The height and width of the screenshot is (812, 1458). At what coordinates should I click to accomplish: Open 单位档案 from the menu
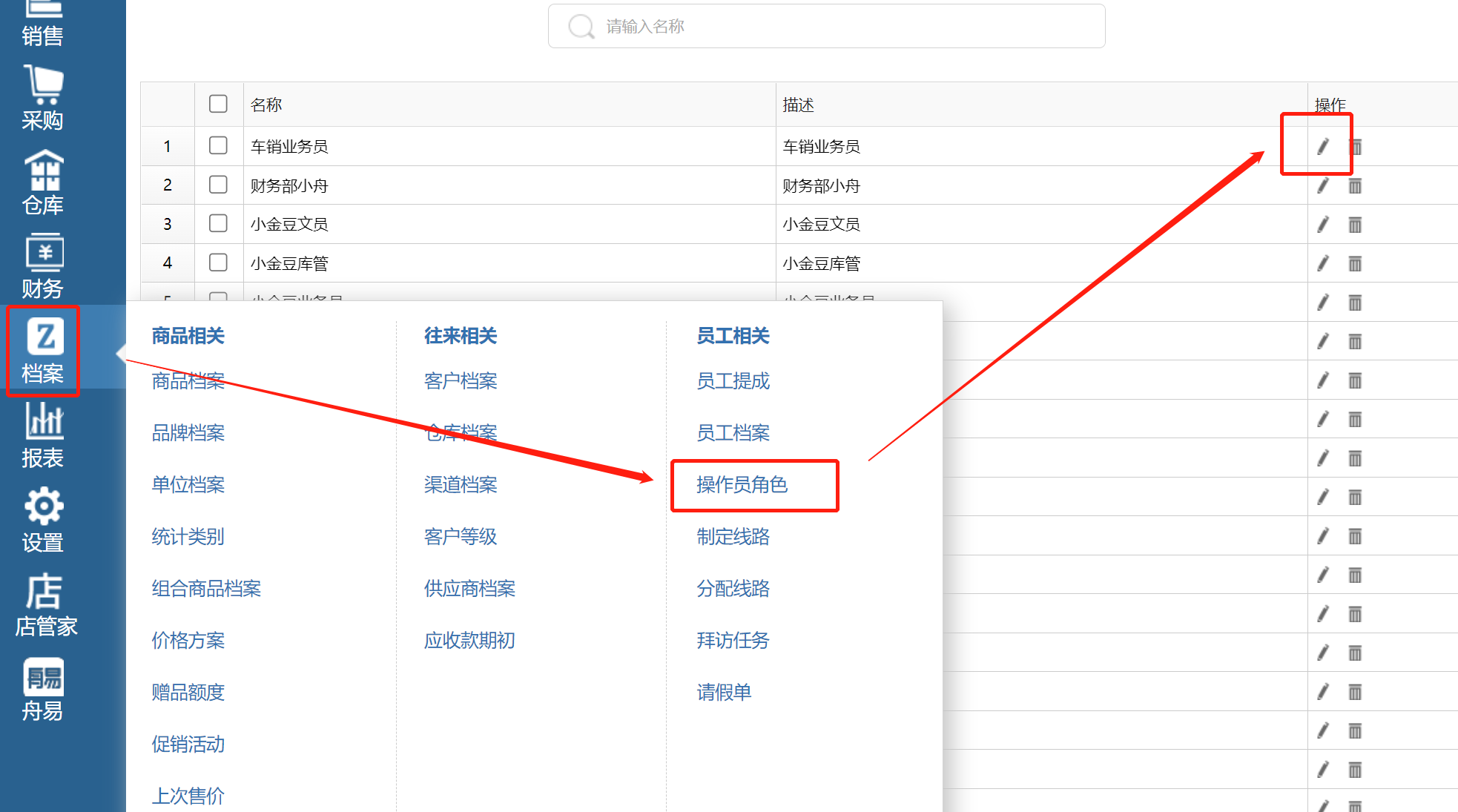(x=188, y=485)
